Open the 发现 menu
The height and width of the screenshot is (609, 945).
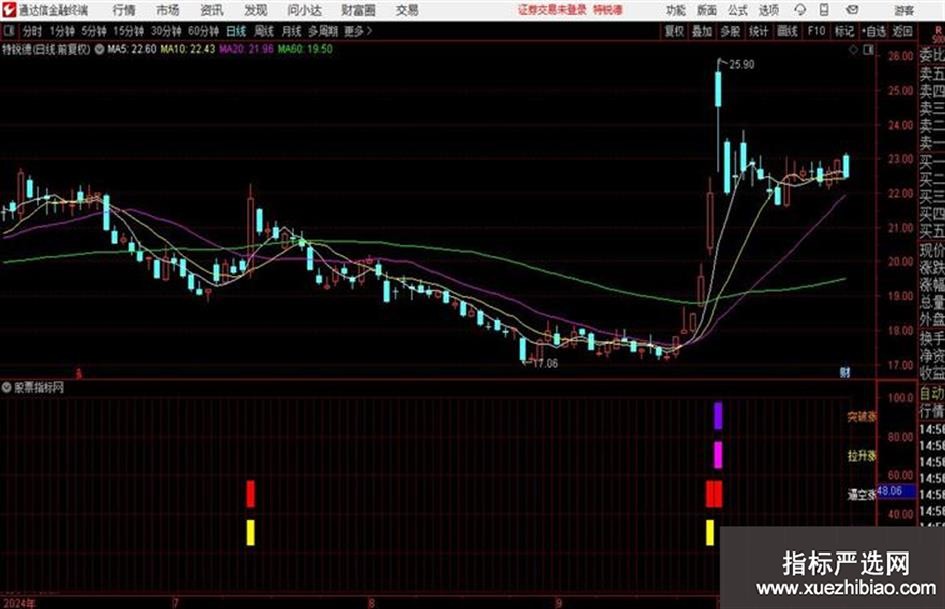(256, 10)
